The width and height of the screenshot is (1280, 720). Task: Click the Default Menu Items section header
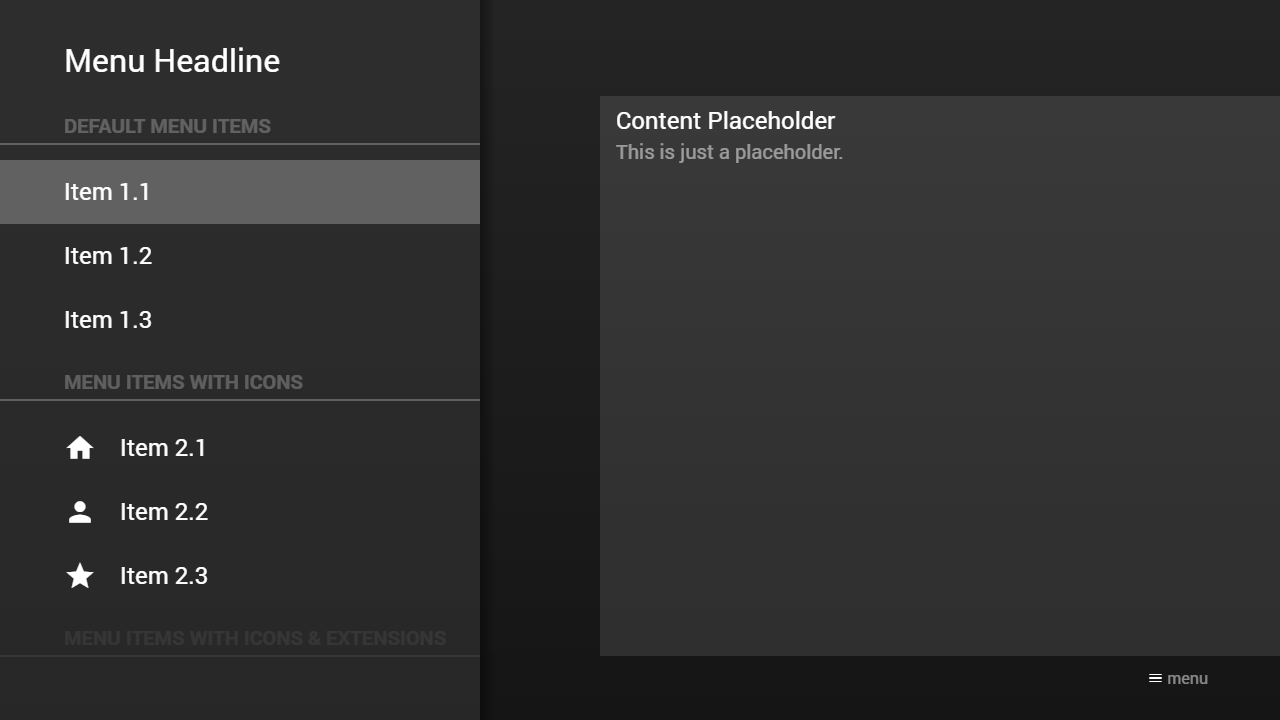point(167,127)
